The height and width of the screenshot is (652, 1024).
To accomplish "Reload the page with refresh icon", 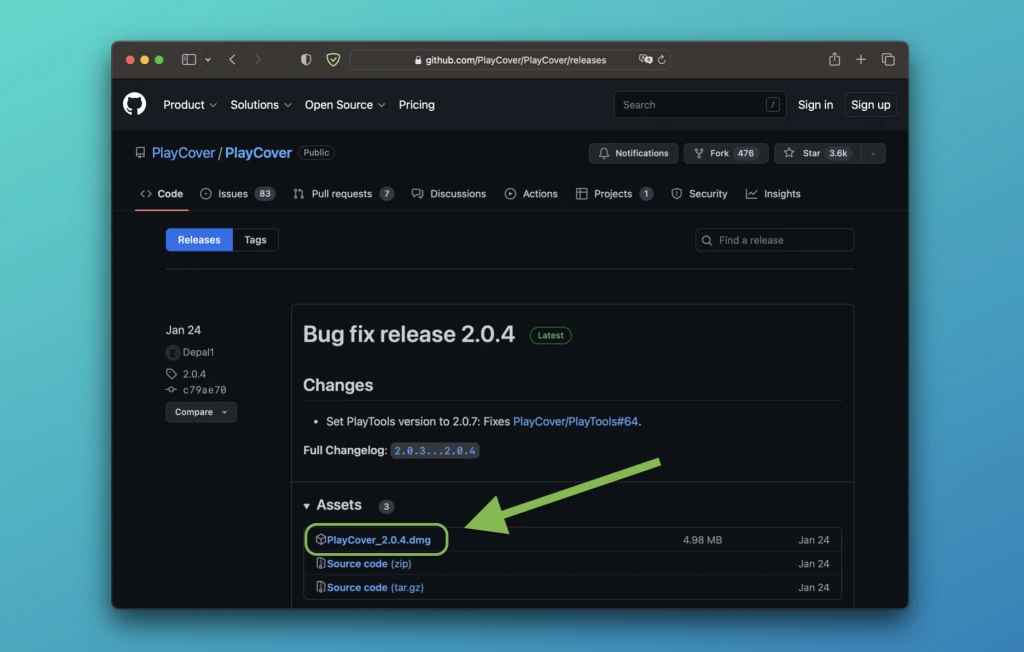I will tap(662, 59).
